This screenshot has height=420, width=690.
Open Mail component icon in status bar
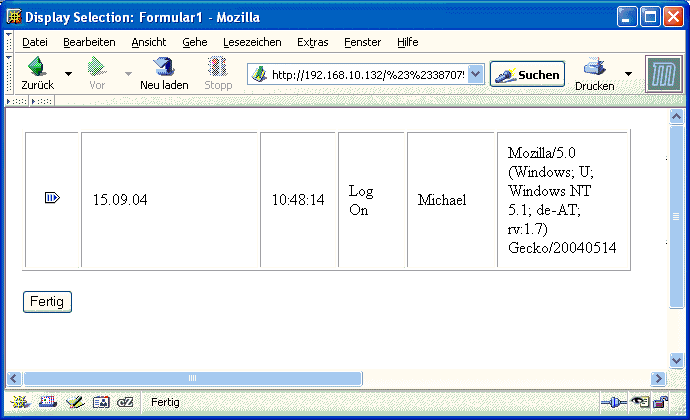tap(47, 402)
